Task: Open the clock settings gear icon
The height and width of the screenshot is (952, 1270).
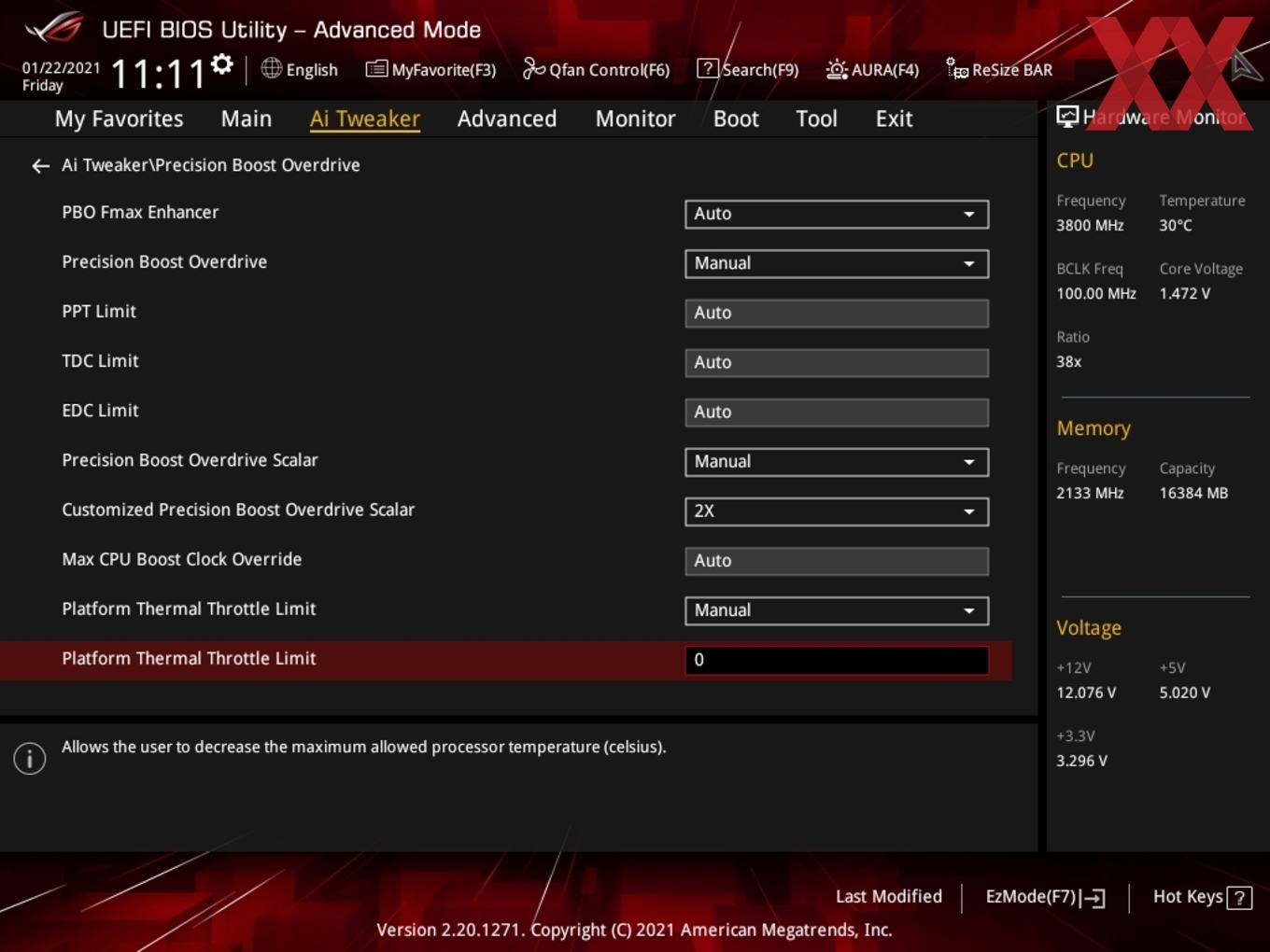Action: click(x=222, y=64)
